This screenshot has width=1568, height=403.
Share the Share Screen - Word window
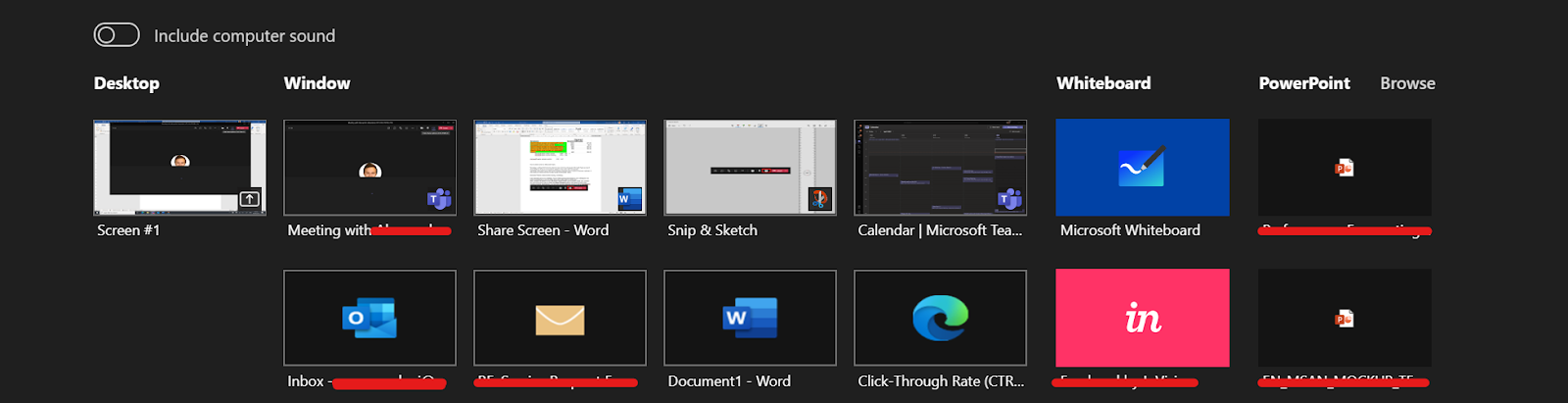tap(560, 168)
